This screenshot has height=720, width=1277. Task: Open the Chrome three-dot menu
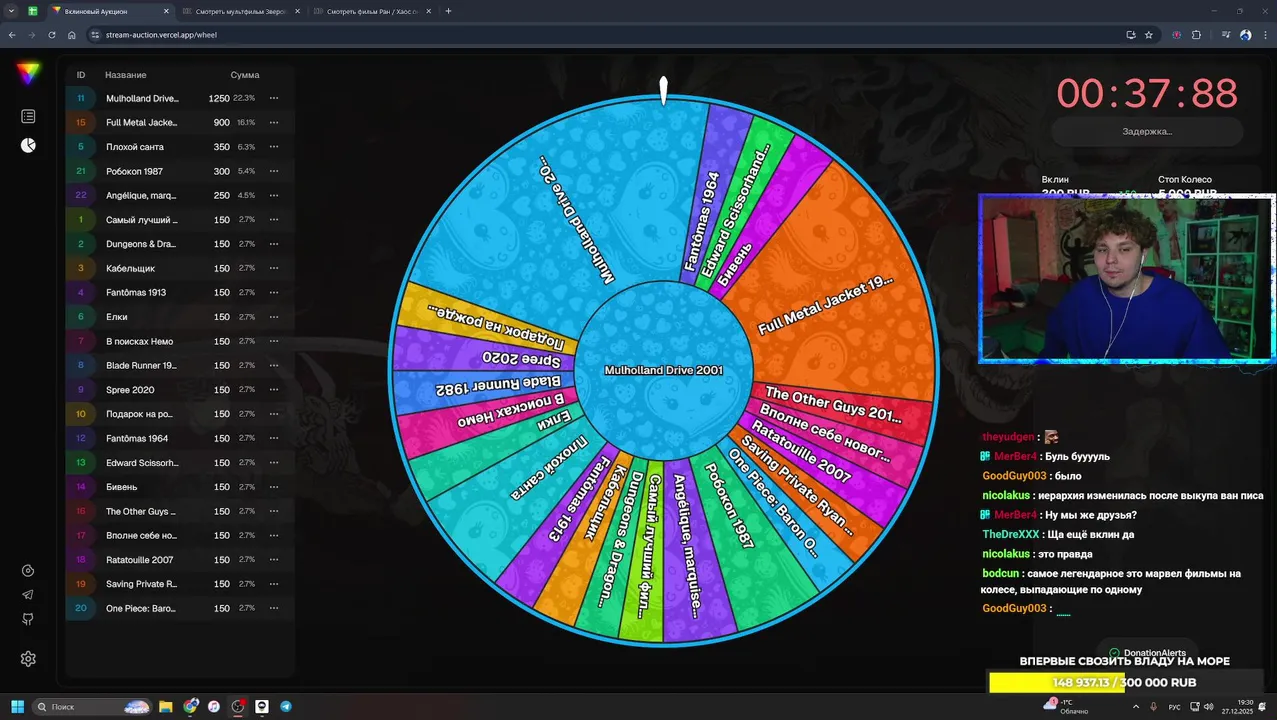(1265, 34)
